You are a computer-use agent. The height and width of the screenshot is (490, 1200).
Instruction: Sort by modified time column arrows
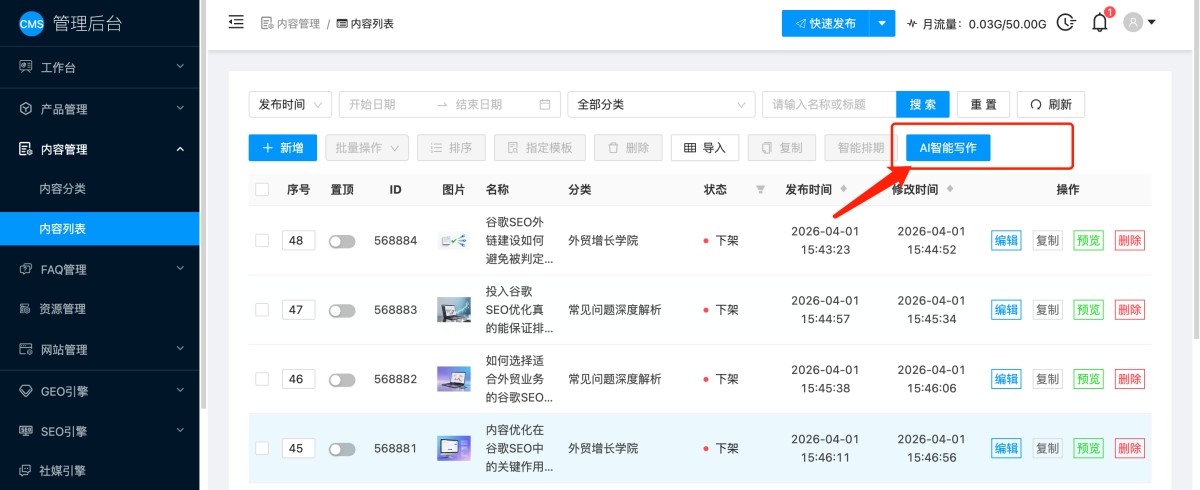click(950, 189)
